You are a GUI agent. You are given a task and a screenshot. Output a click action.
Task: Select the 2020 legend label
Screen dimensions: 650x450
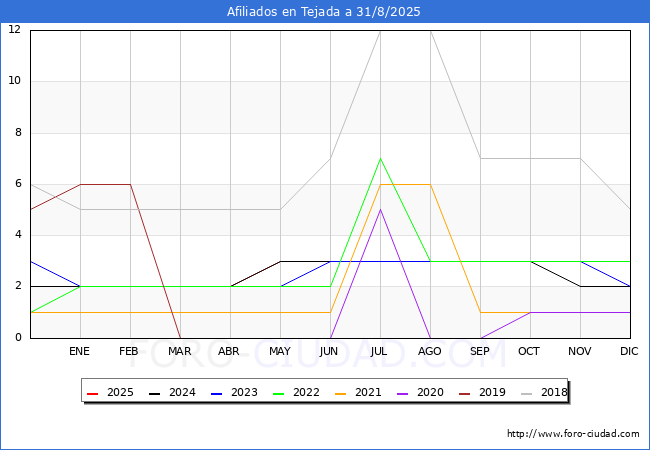coord(430,392)
